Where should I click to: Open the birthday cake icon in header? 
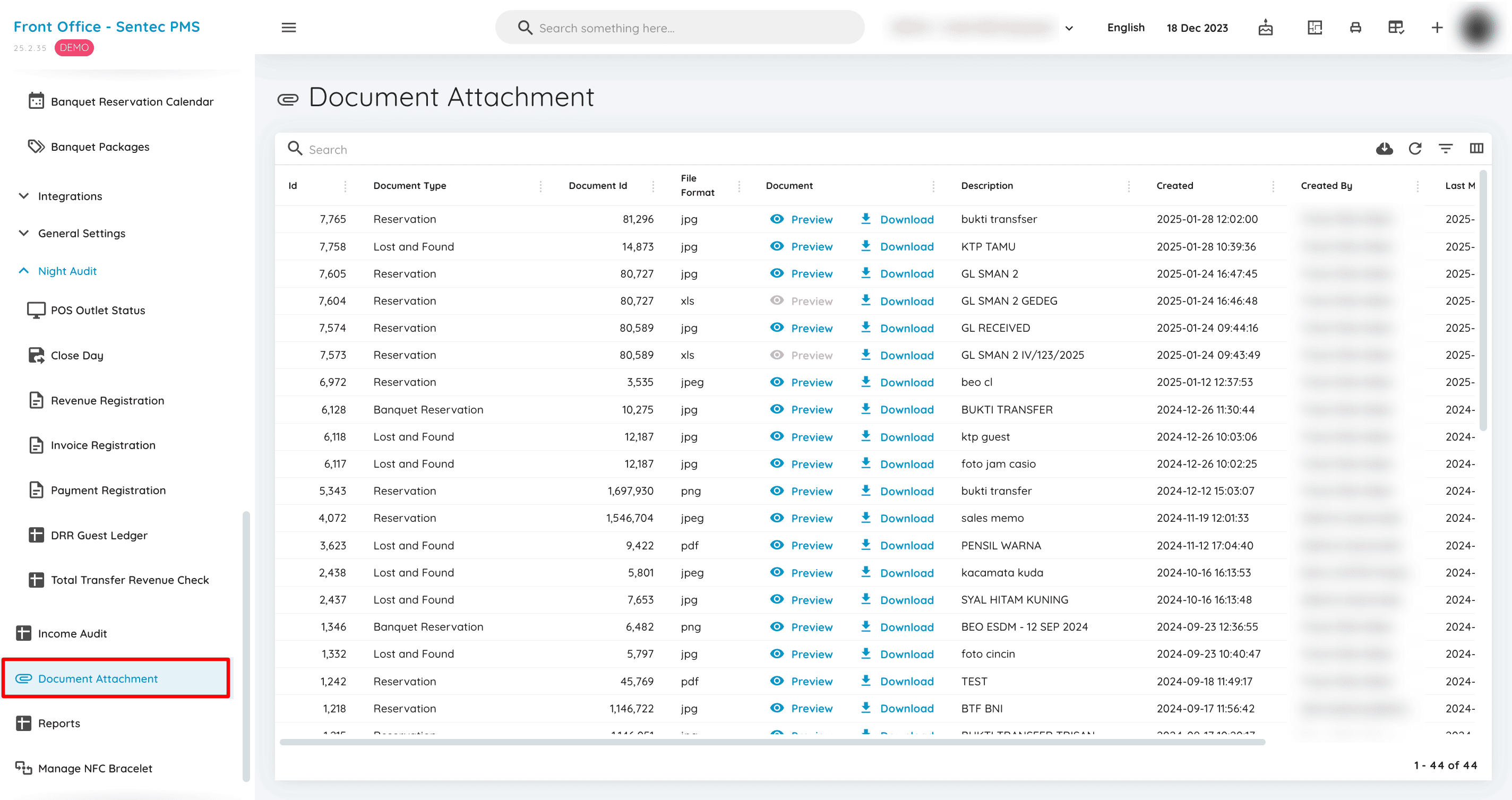[1266, 28]
